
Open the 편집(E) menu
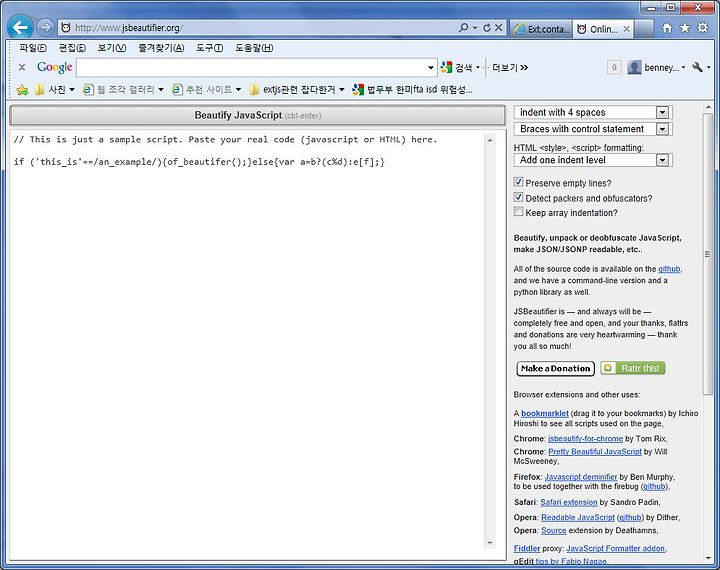(72, 48)
